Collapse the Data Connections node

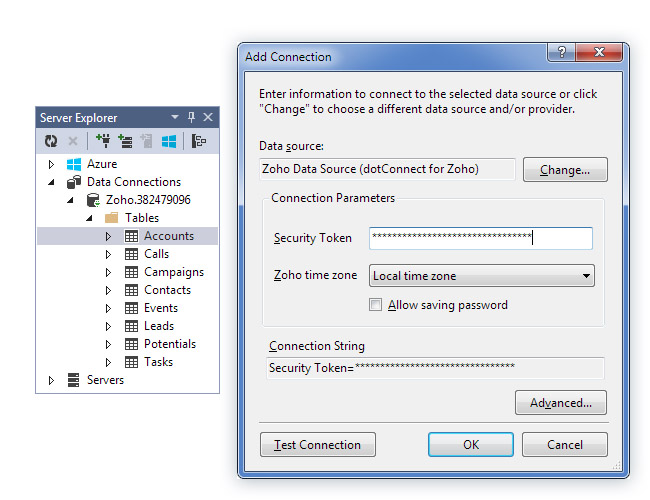51,182
